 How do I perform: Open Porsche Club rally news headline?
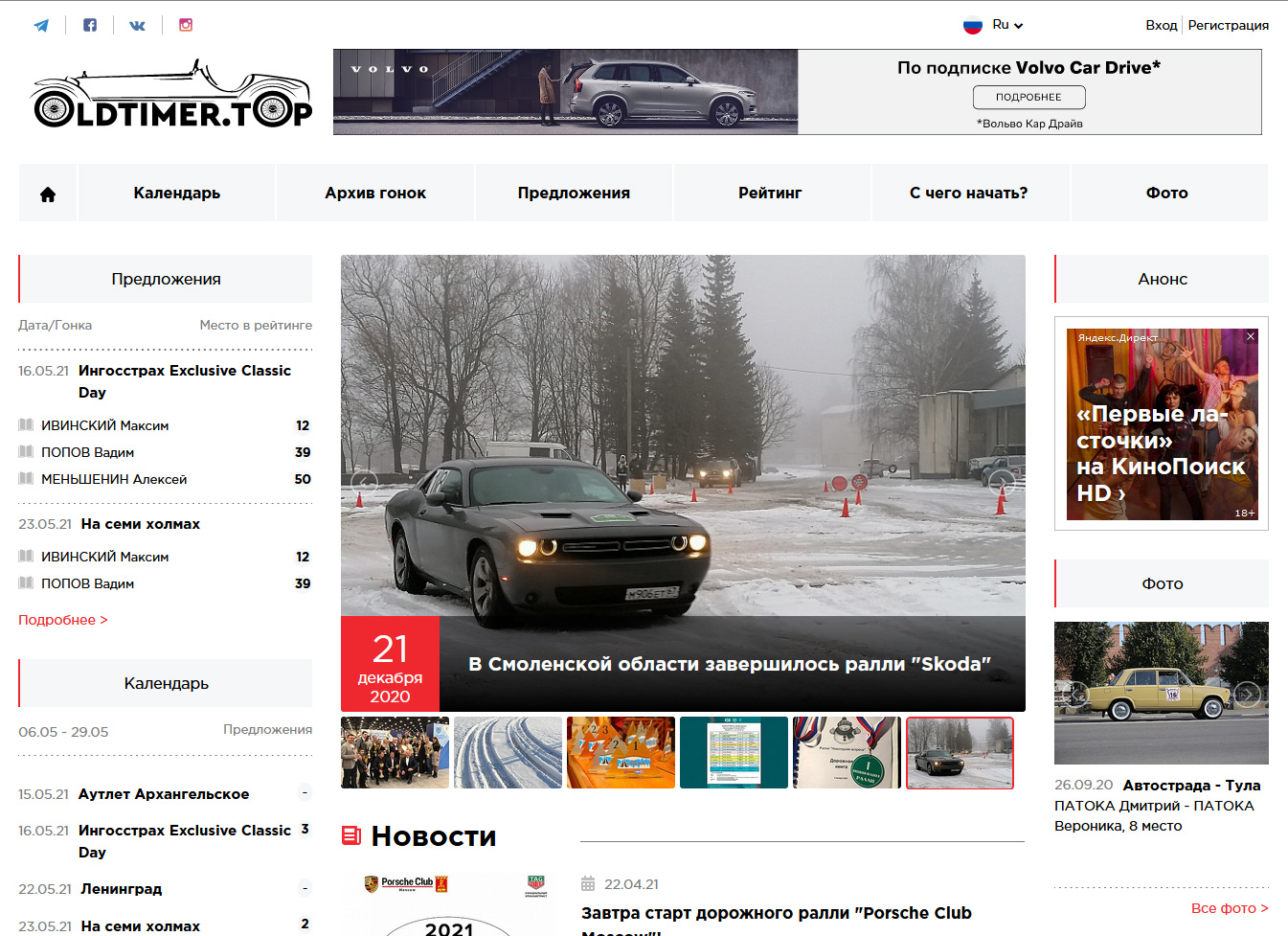[777, 920]
